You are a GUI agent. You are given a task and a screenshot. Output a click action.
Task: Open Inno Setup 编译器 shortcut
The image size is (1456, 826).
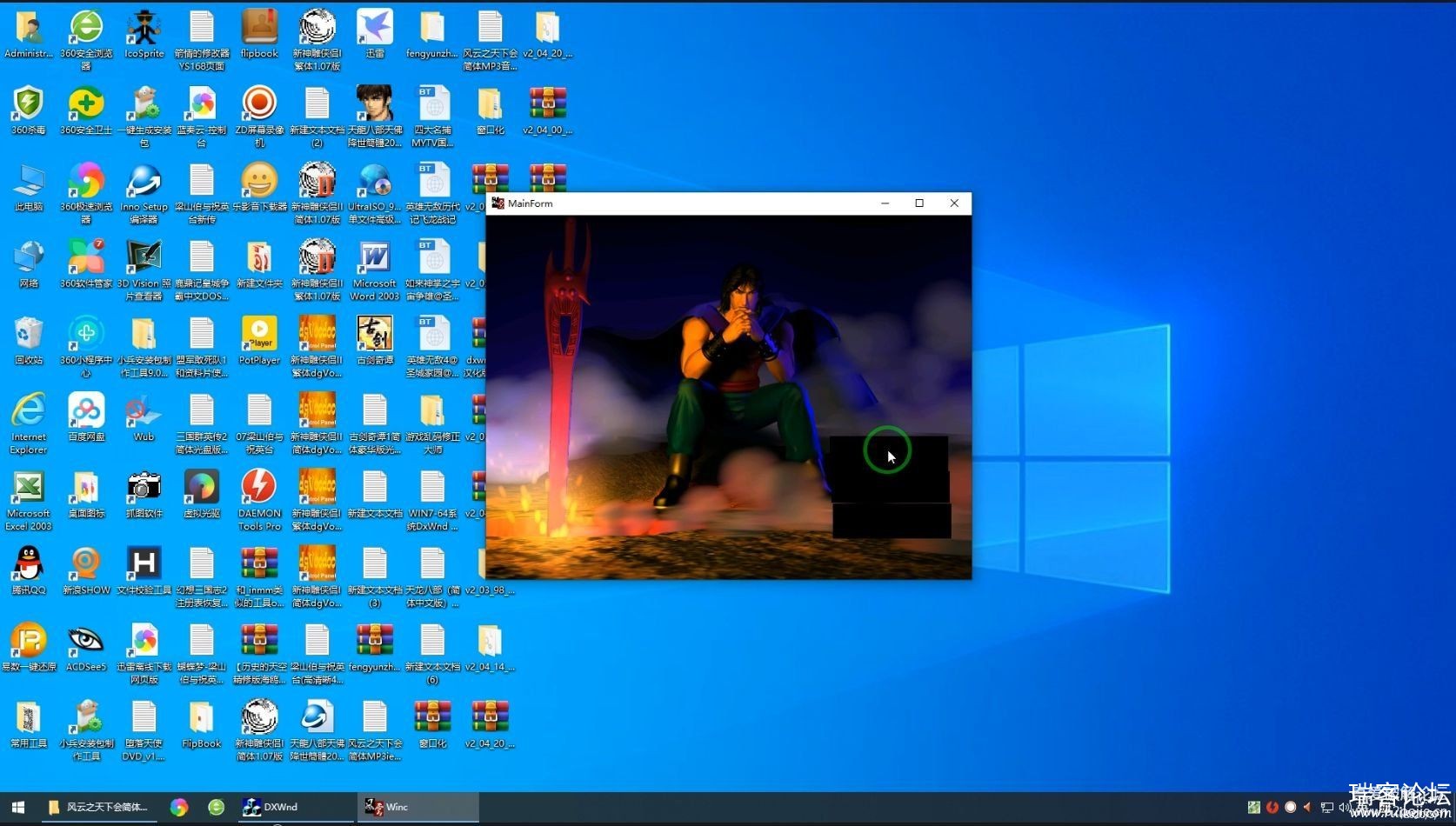pos(144,194)
